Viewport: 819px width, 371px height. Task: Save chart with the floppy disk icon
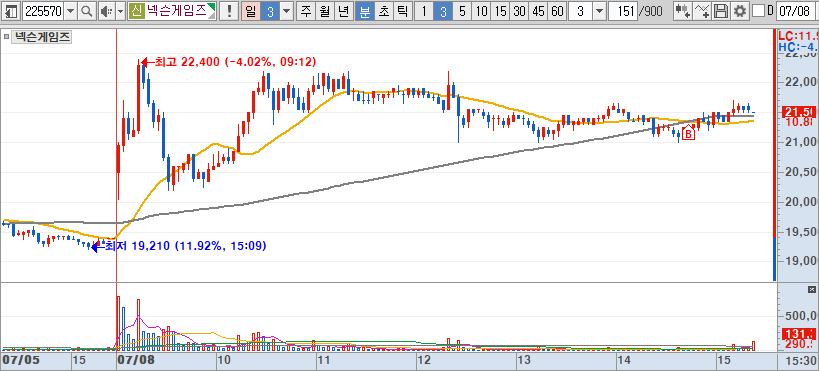(721, 10)
